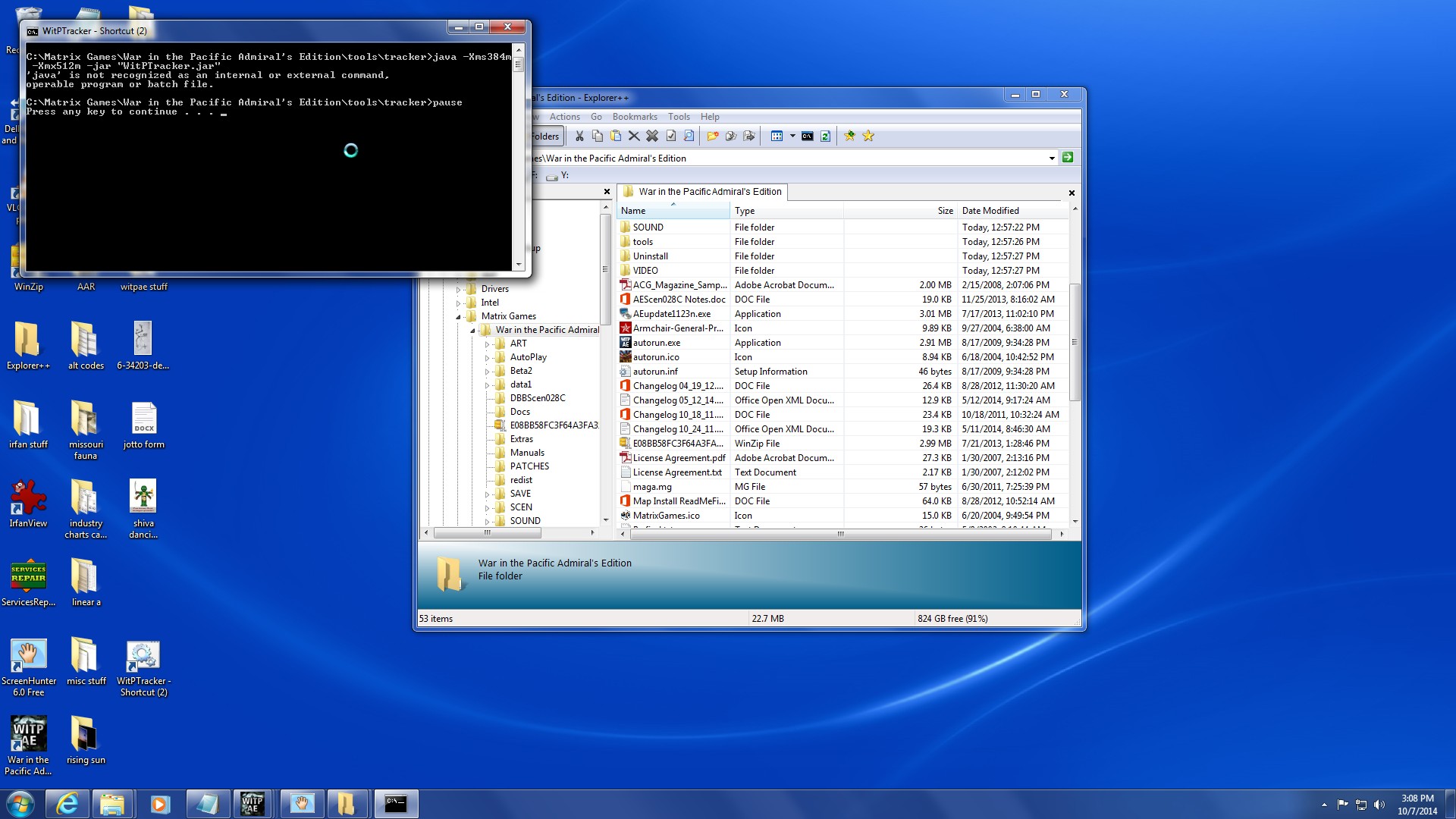Click the Copy To folder icon
1456x819 pixels.
pyautogui.click(x=731, y=136)
